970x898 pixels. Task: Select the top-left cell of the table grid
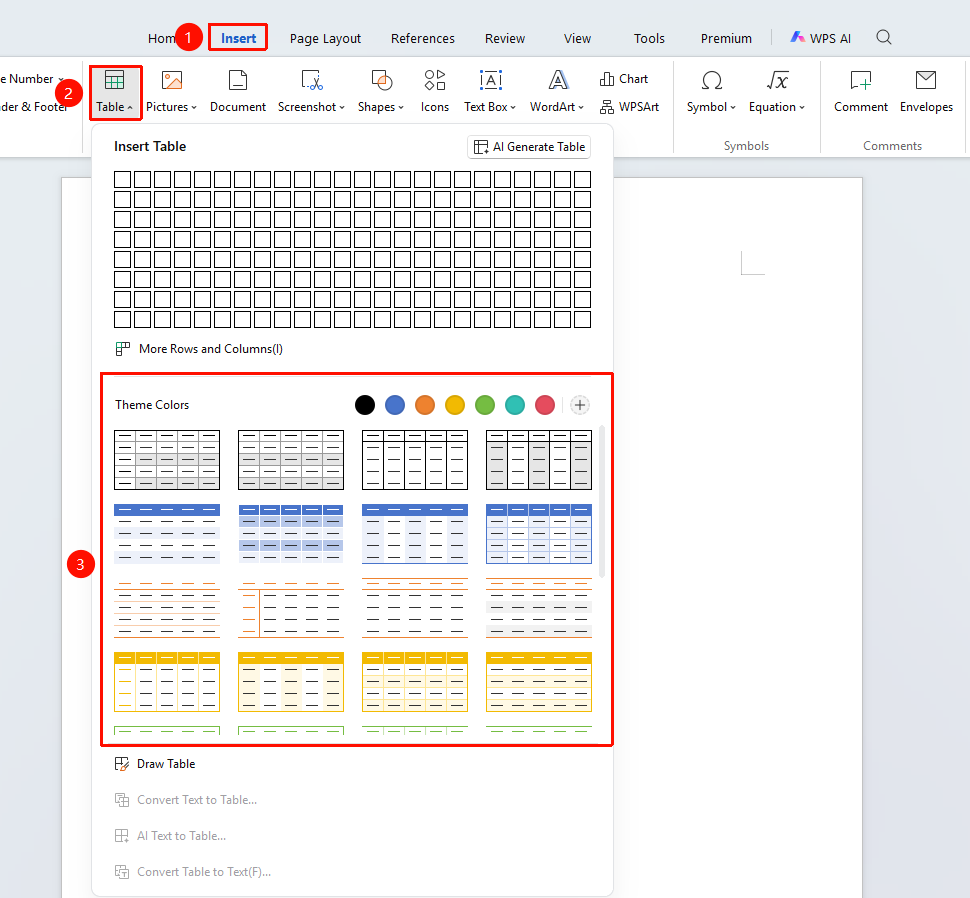[122, 179]
